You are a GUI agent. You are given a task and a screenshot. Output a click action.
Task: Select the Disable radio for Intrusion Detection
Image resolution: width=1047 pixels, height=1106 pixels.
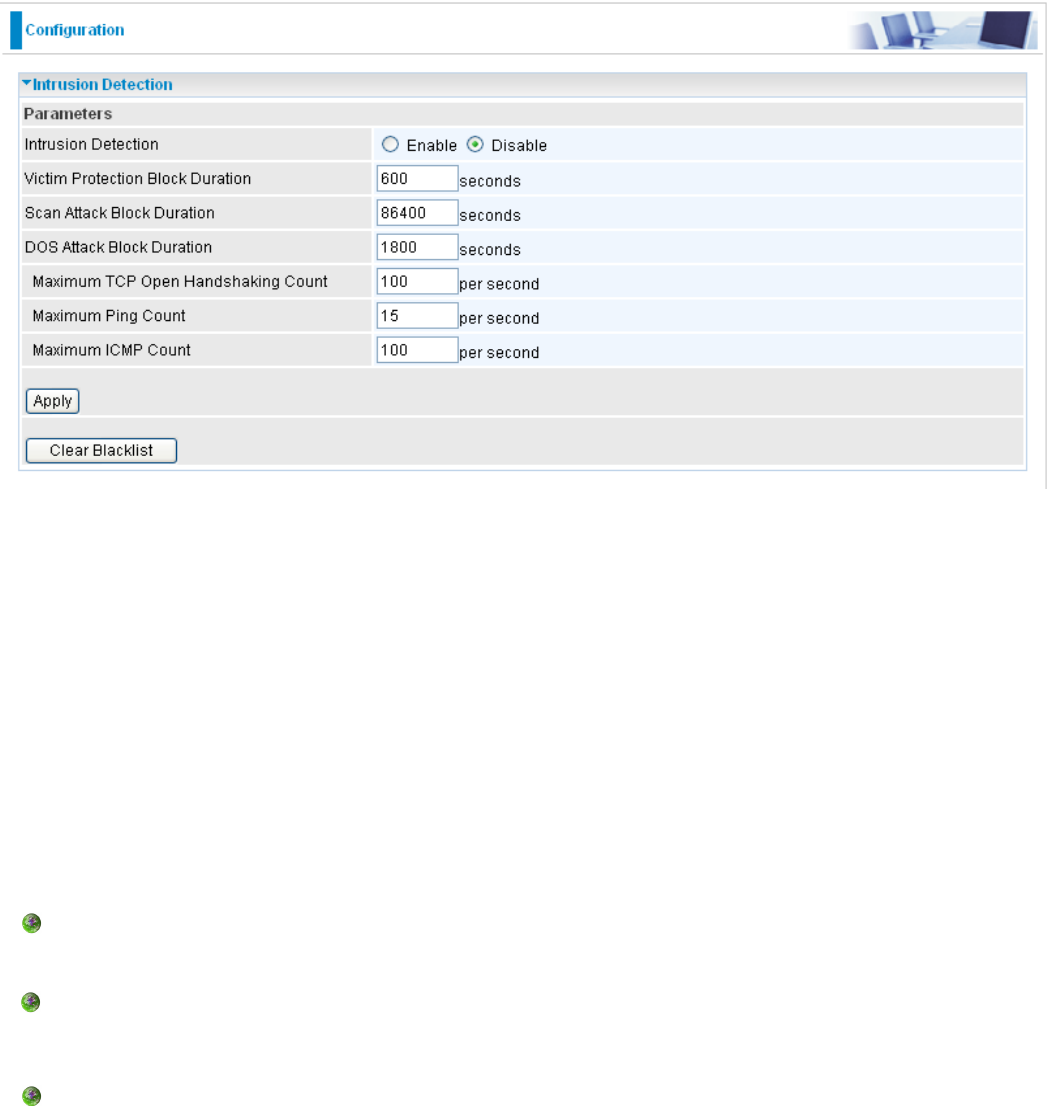[476, 145]
